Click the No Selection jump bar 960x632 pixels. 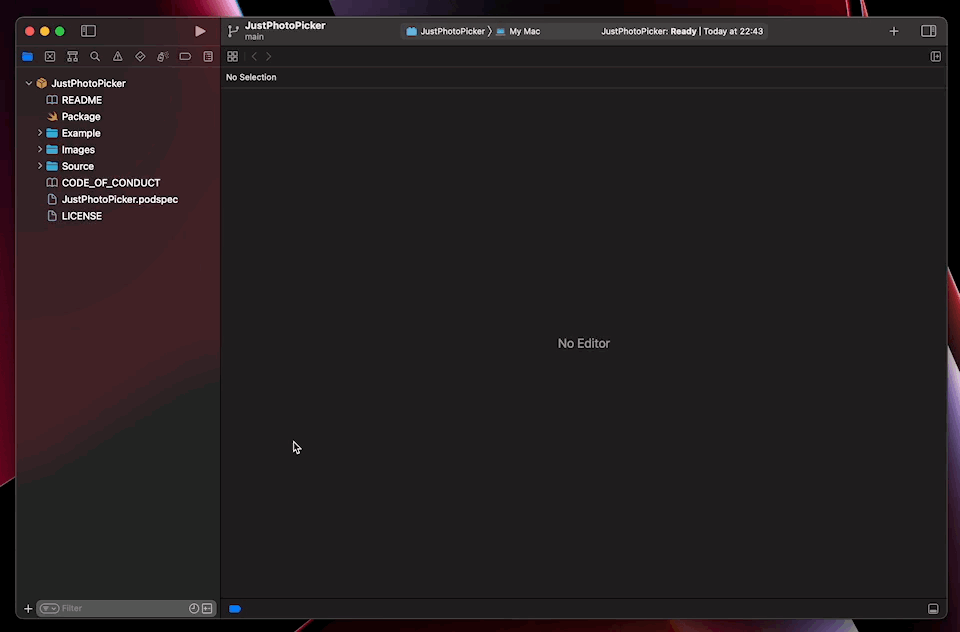pyautogui.click(x=251, y=77)
